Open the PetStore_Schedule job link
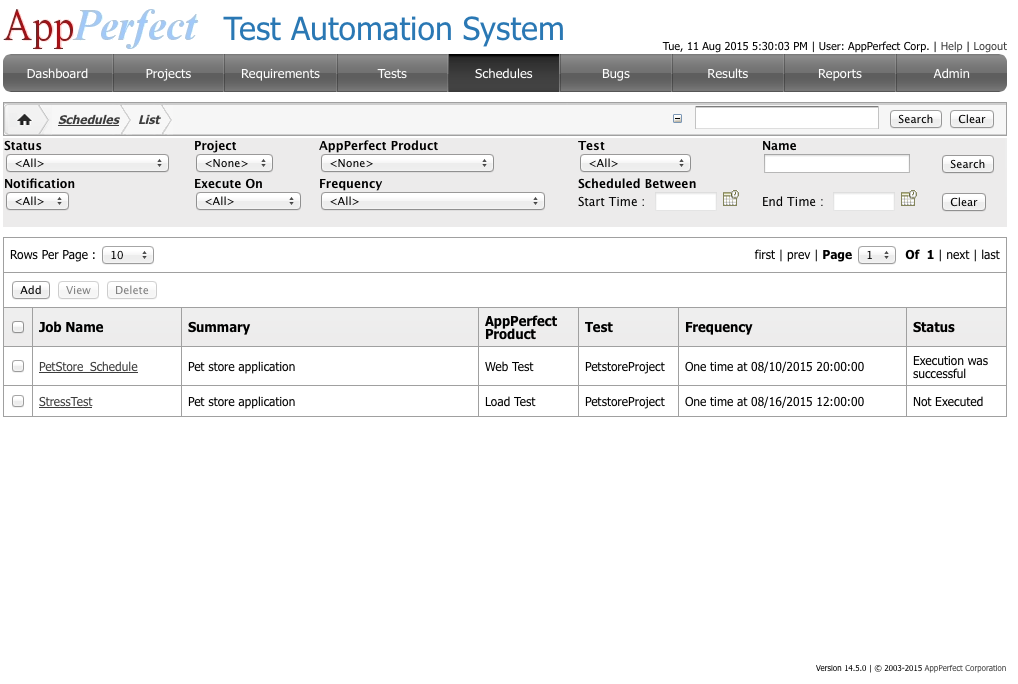Screen dimensions: 1018x684 88,367
